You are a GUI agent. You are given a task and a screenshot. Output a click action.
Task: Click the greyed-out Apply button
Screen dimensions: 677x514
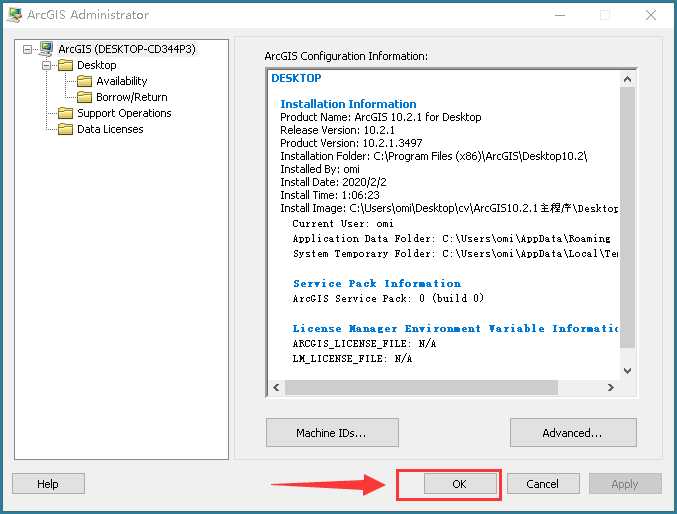pos(625,484)
